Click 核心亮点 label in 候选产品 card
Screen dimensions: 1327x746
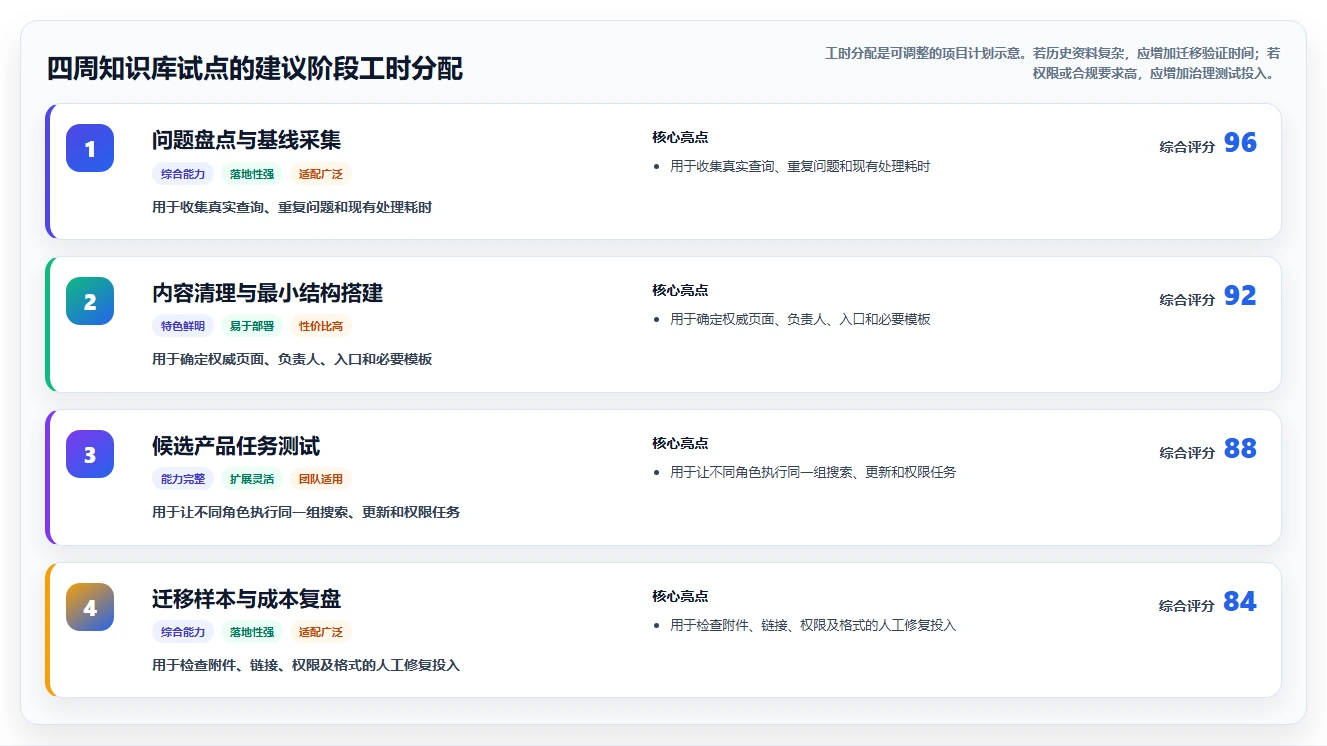pyautogui.click(x=680, y=443)
